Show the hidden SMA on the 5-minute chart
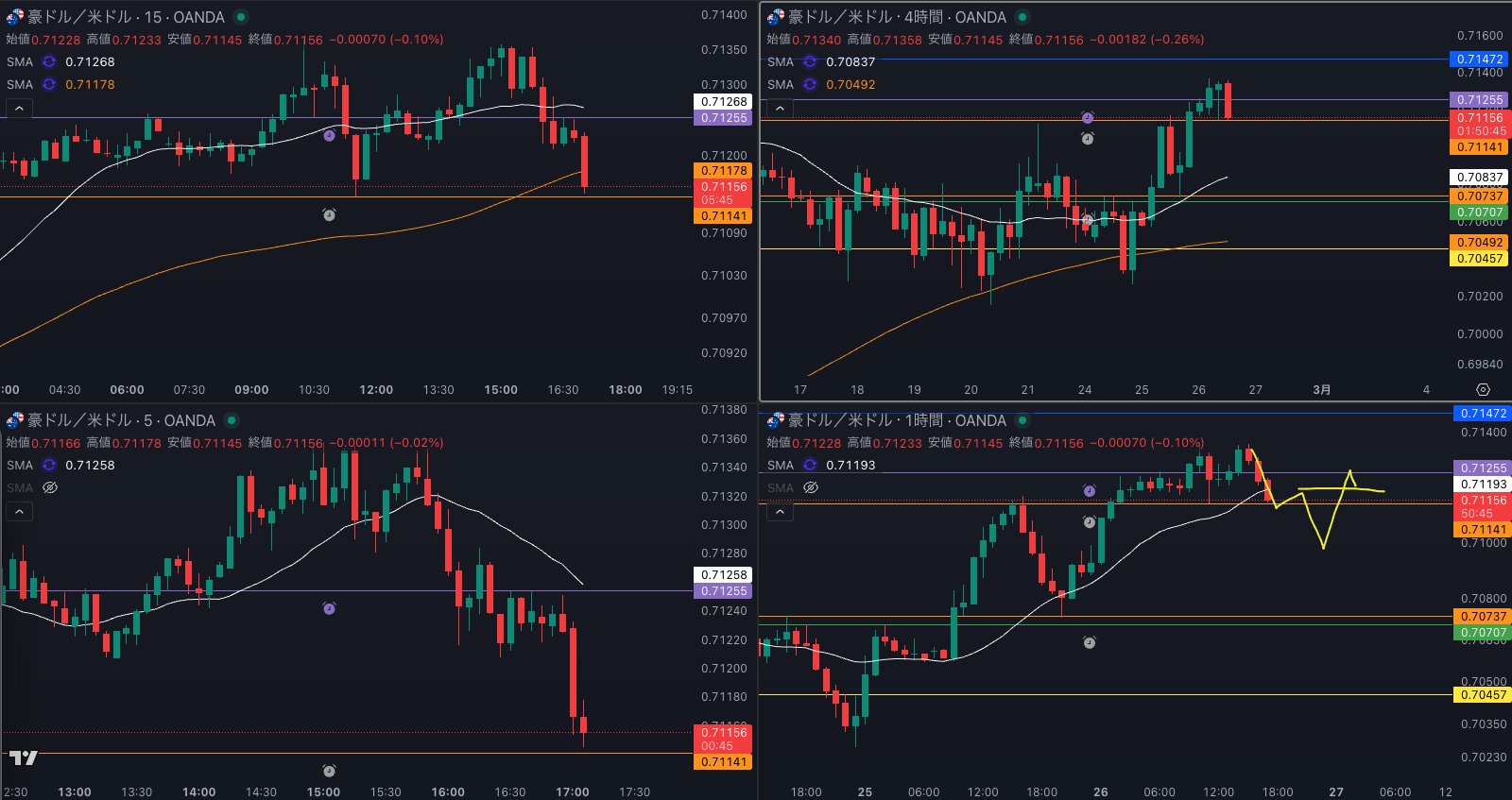The image size is (1512, 800). [50, 487]
